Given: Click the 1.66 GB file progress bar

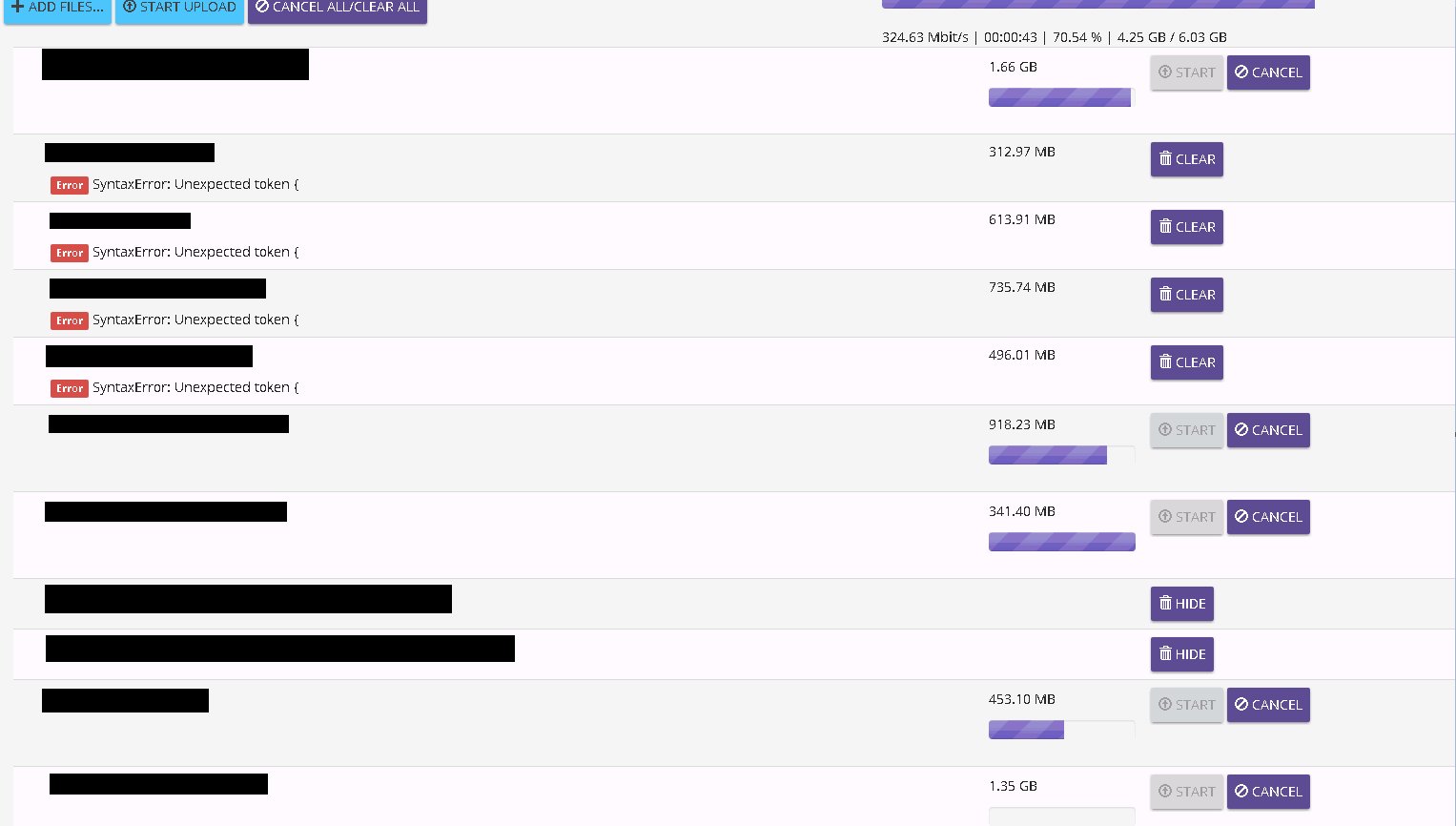Looking at the screenshot, I should (x=1062, y=97).
